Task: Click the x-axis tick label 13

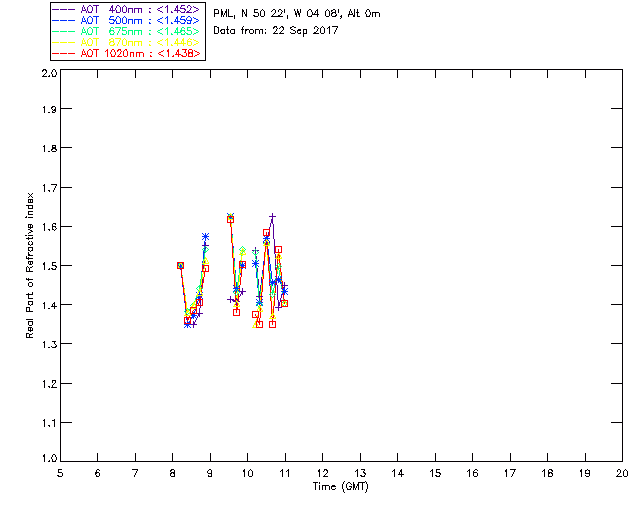Action: point(360,473)
